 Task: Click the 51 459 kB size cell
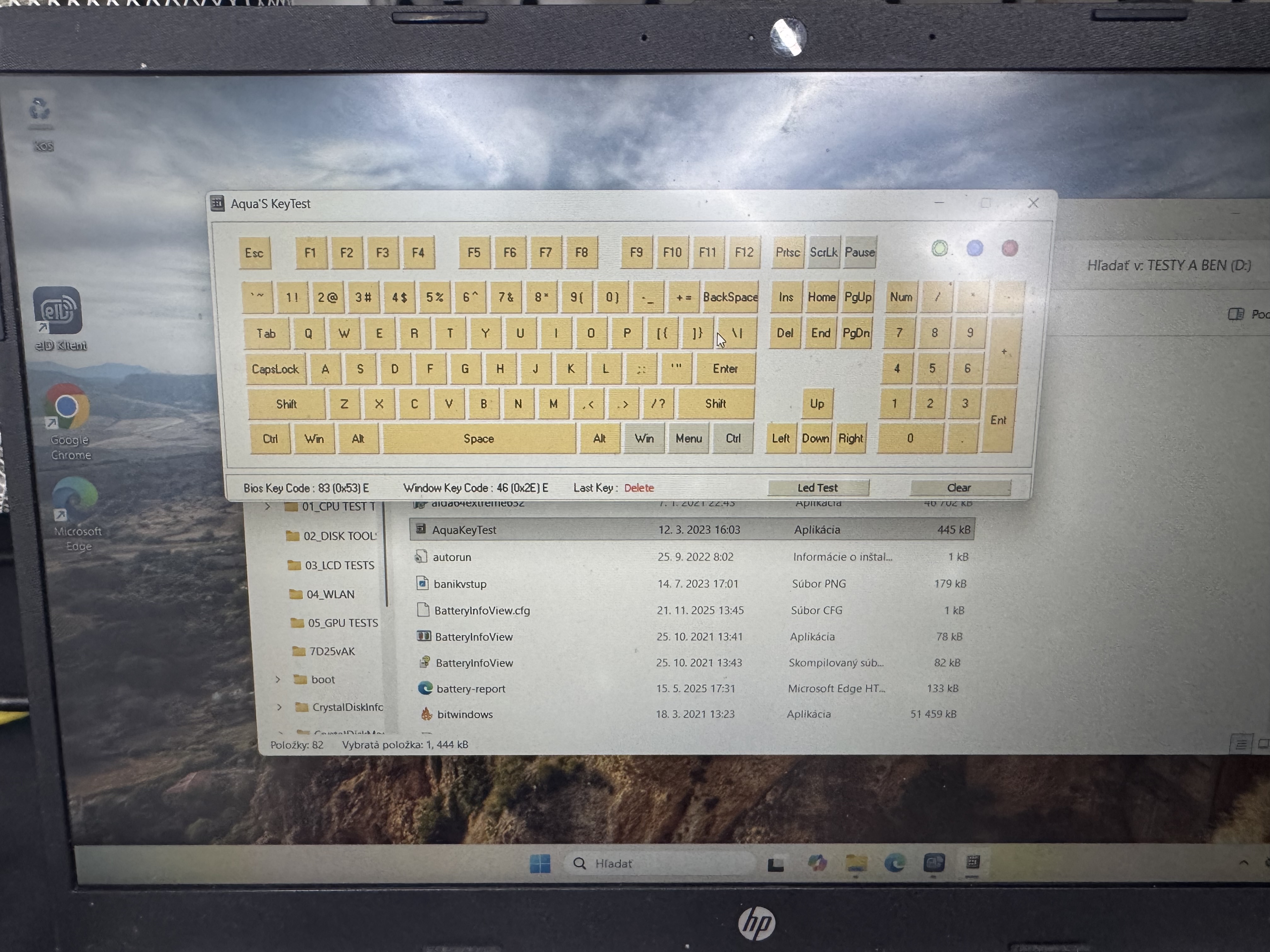(933, 714)
